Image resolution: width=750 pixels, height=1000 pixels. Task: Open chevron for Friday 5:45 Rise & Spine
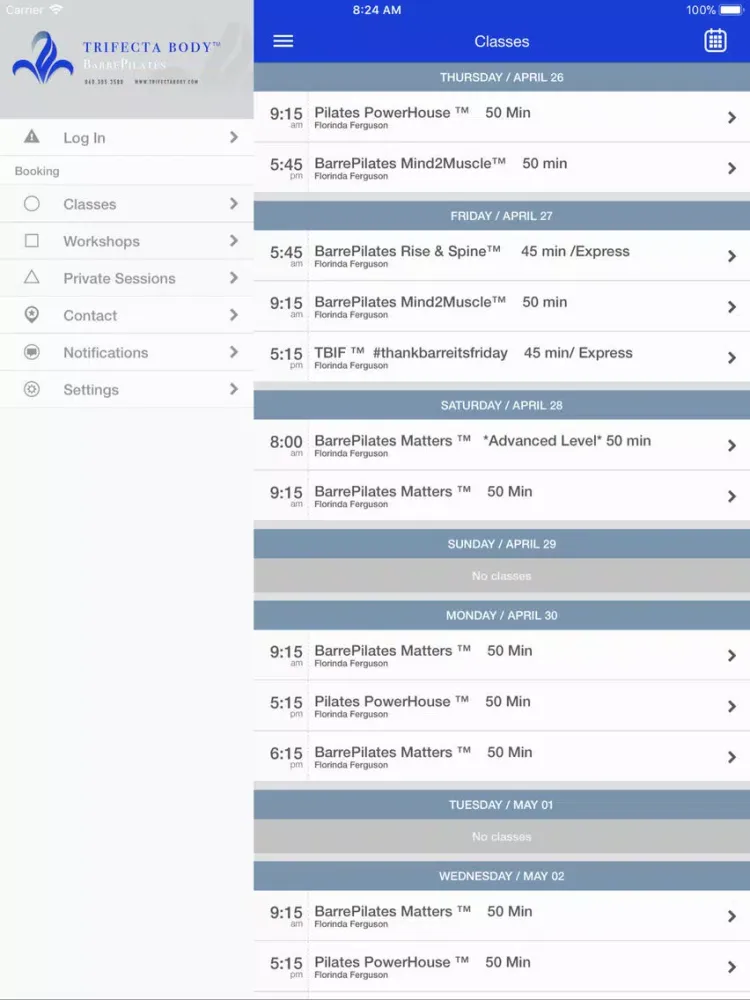732,256
